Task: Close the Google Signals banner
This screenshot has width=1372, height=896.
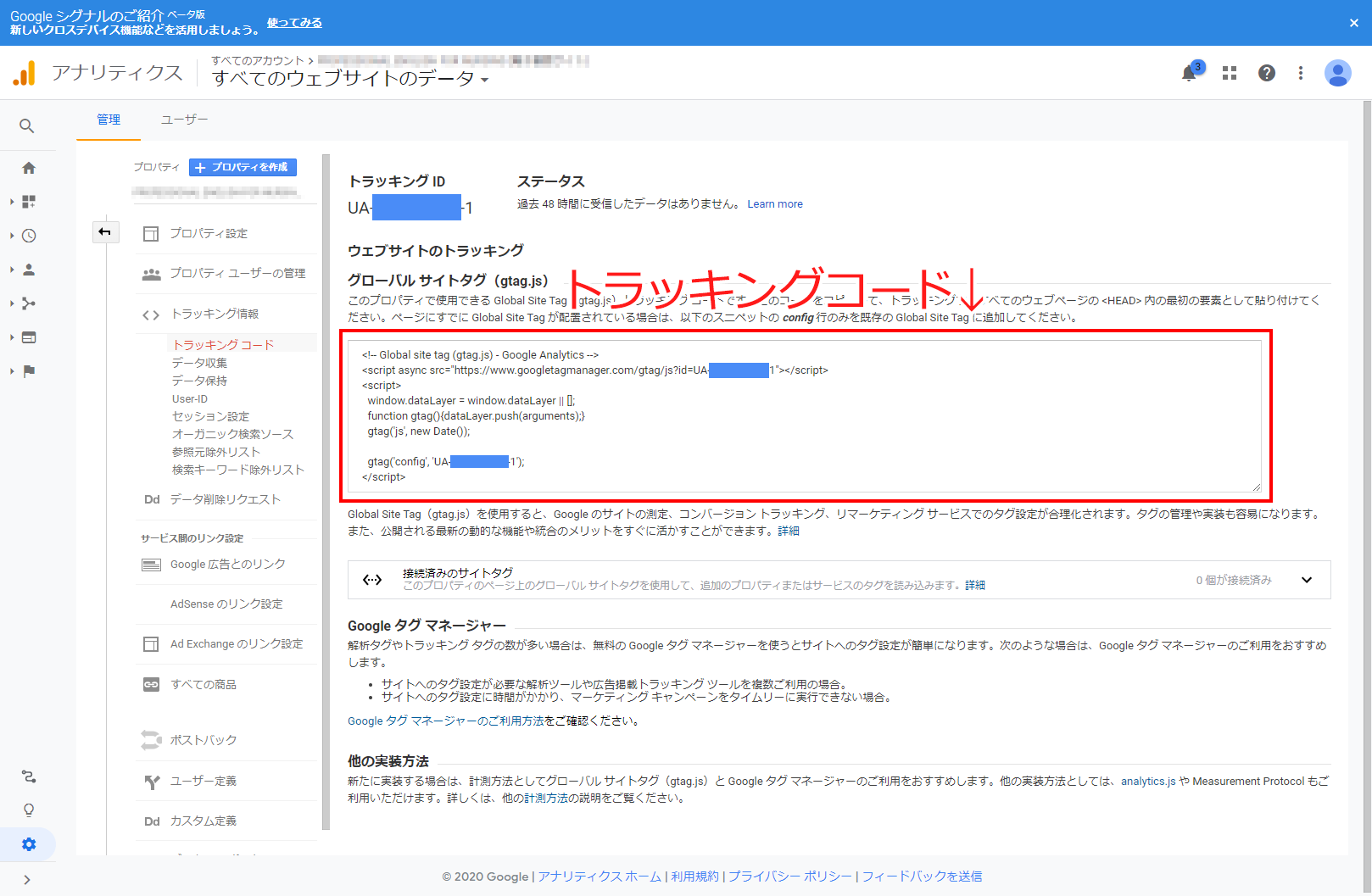Action: click(1354, 23)
